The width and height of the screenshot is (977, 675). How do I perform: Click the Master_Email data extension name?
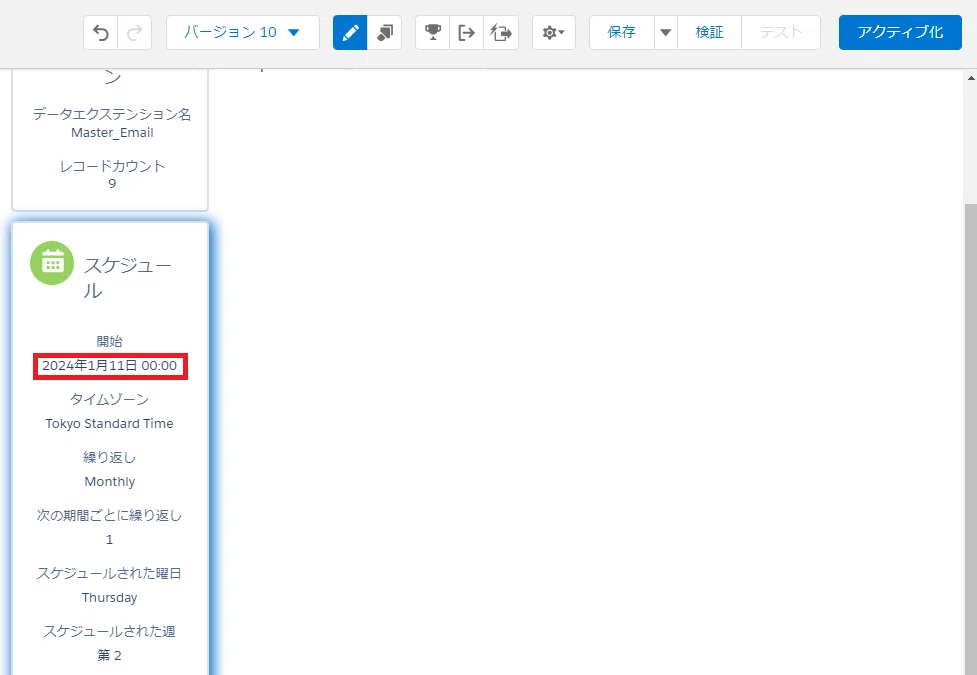tap(112, 133)
